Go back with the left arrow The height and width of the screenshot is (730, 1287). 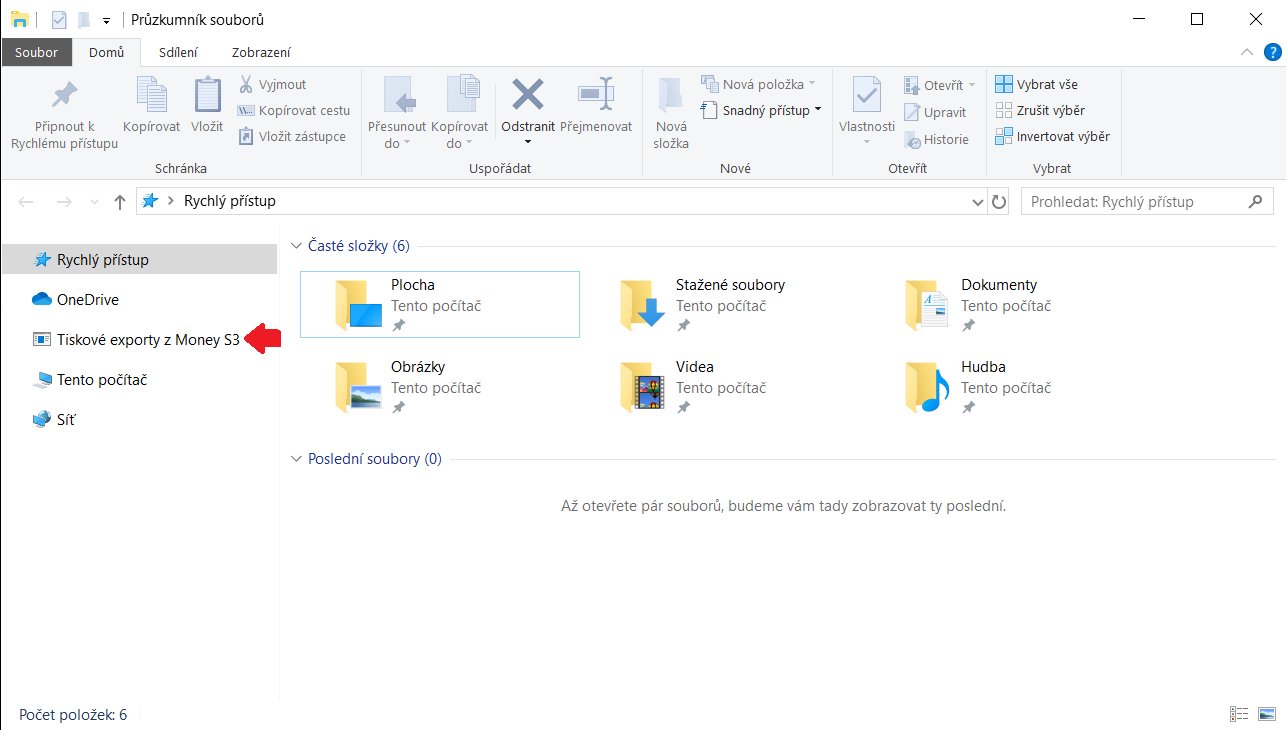click(27, 202)
